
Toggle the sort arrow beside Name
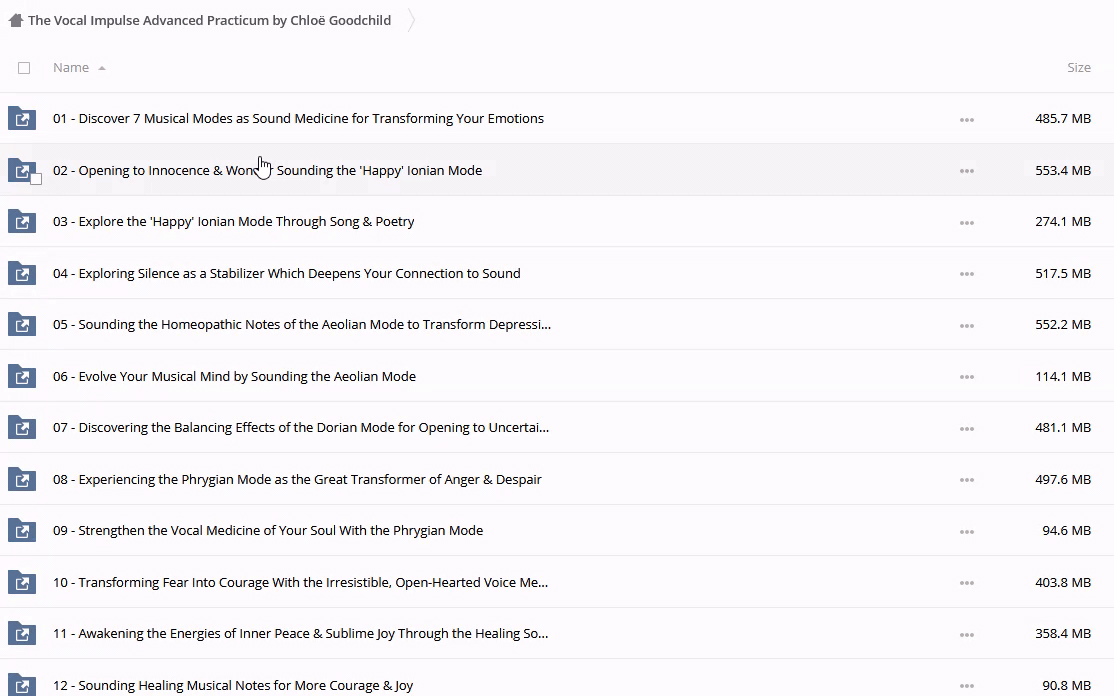[102, 68]
